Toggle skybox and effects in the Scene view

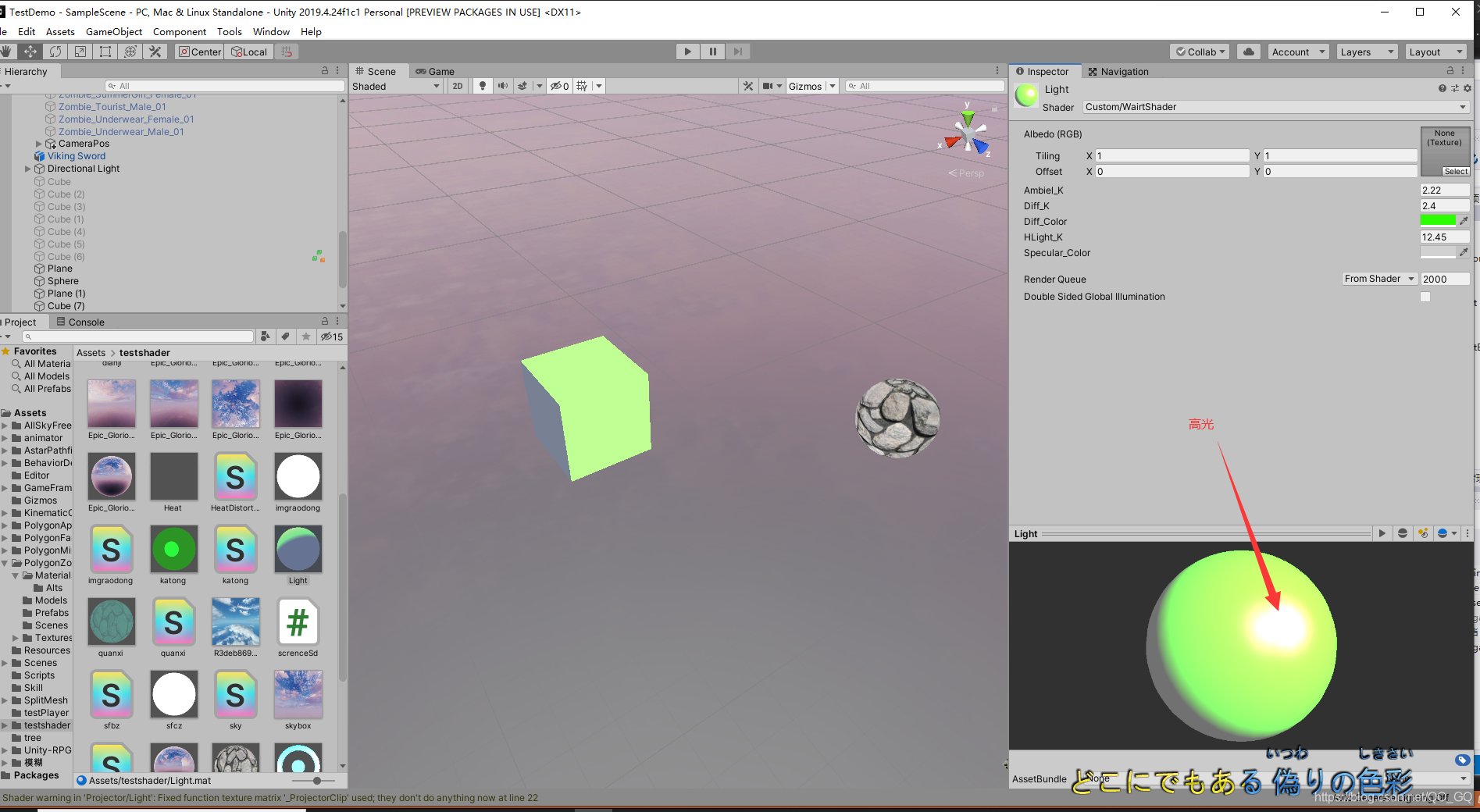[522, 86]
